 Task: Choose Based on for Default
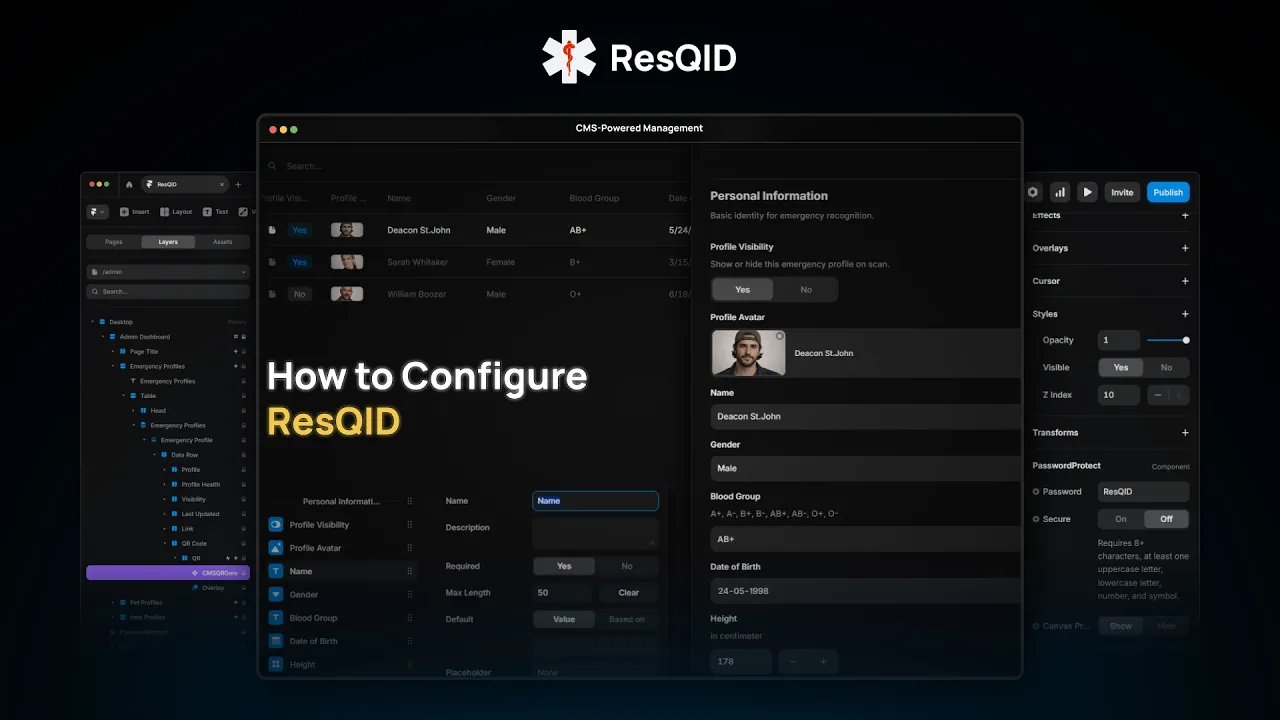[x=627, y=619]
